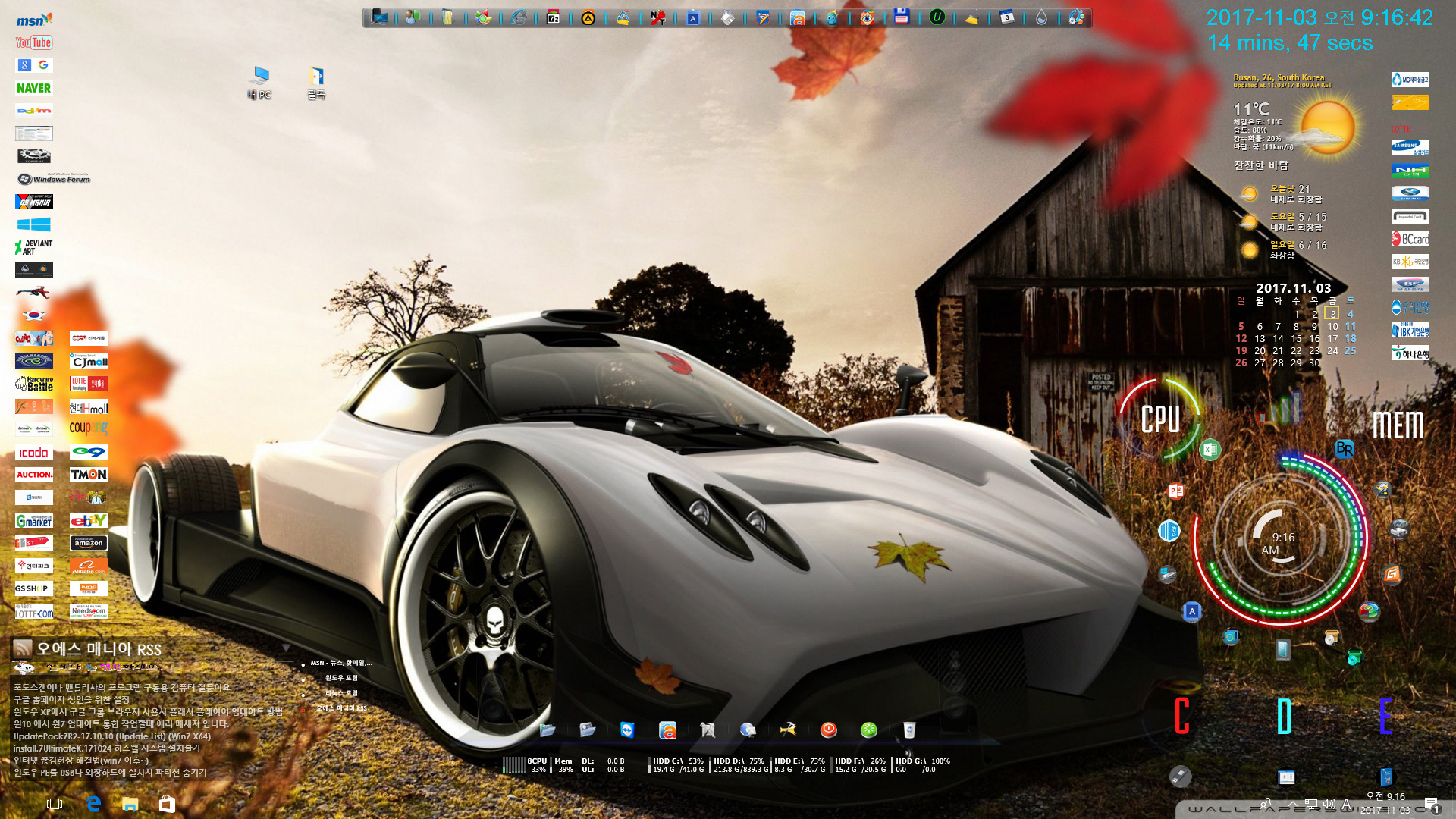Open the eye image viewer icon in the top dock
Screen dimensions: 1456x819
coord(868,17)
